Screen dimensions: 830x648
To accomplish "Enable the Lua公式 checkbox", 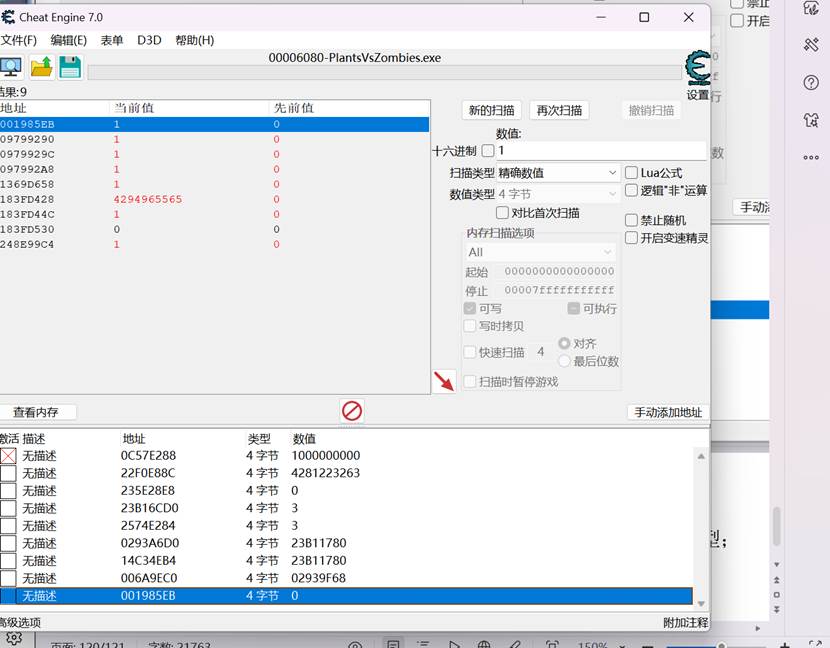I will (x=631, y=173).
